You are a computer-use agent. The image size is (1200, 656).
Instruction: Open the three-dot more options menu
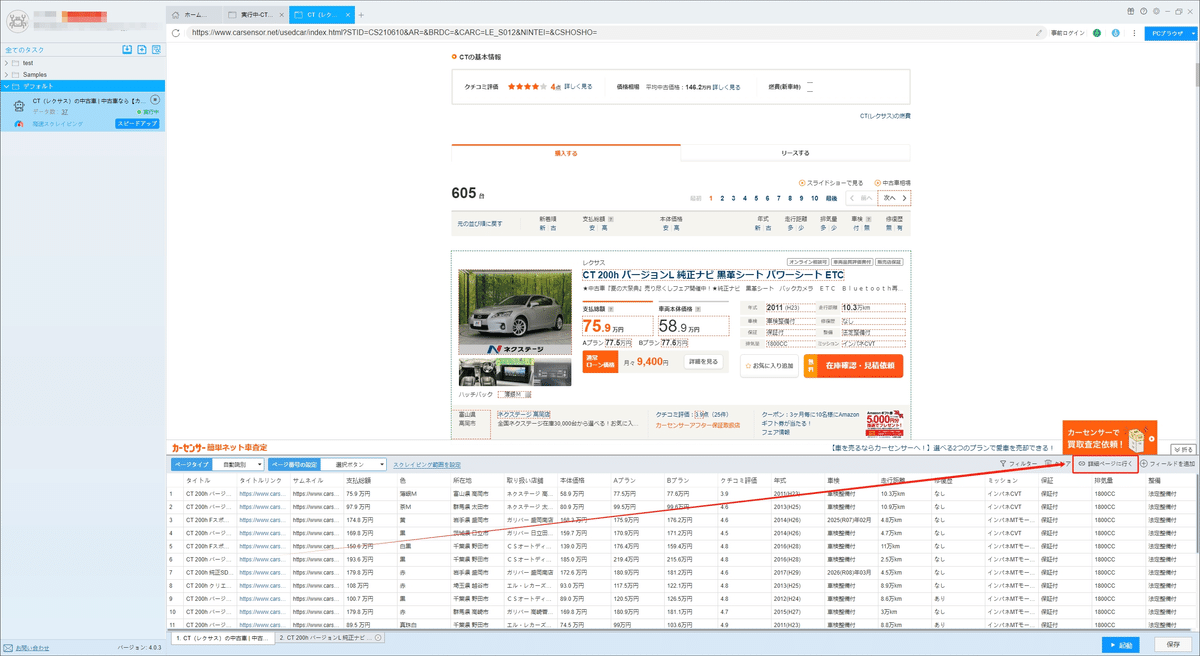[x=1133, y=32]
